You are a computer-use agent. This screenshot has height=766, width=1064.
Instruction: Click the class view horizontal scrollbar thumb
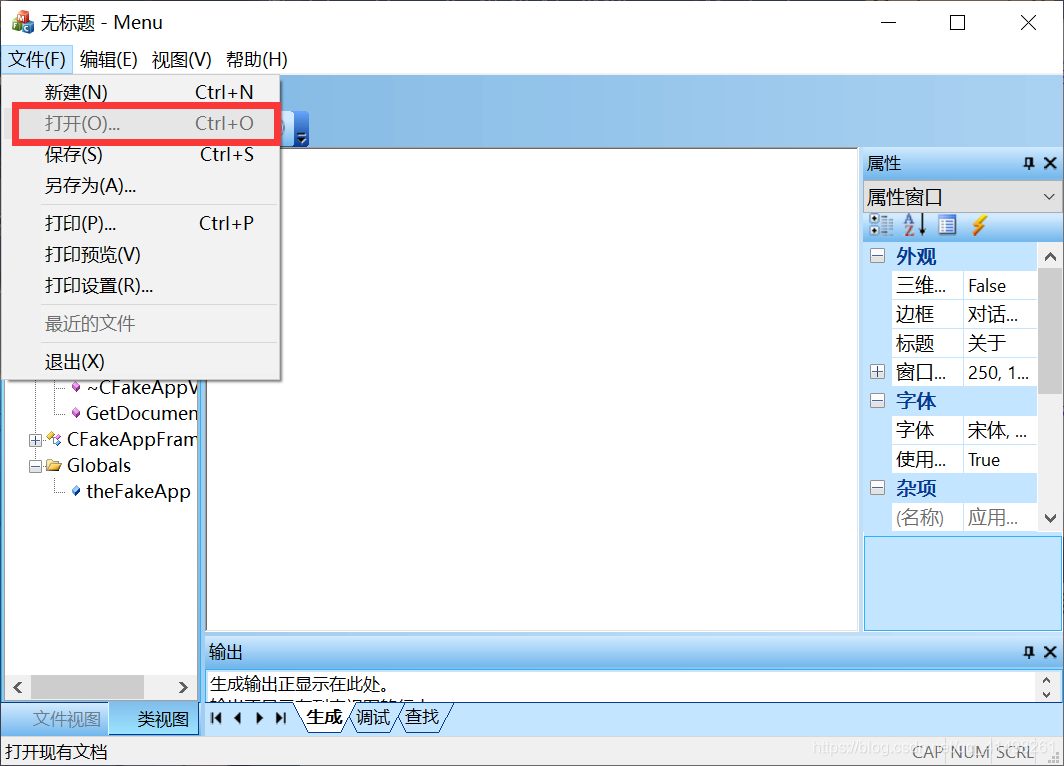point(88,687)
